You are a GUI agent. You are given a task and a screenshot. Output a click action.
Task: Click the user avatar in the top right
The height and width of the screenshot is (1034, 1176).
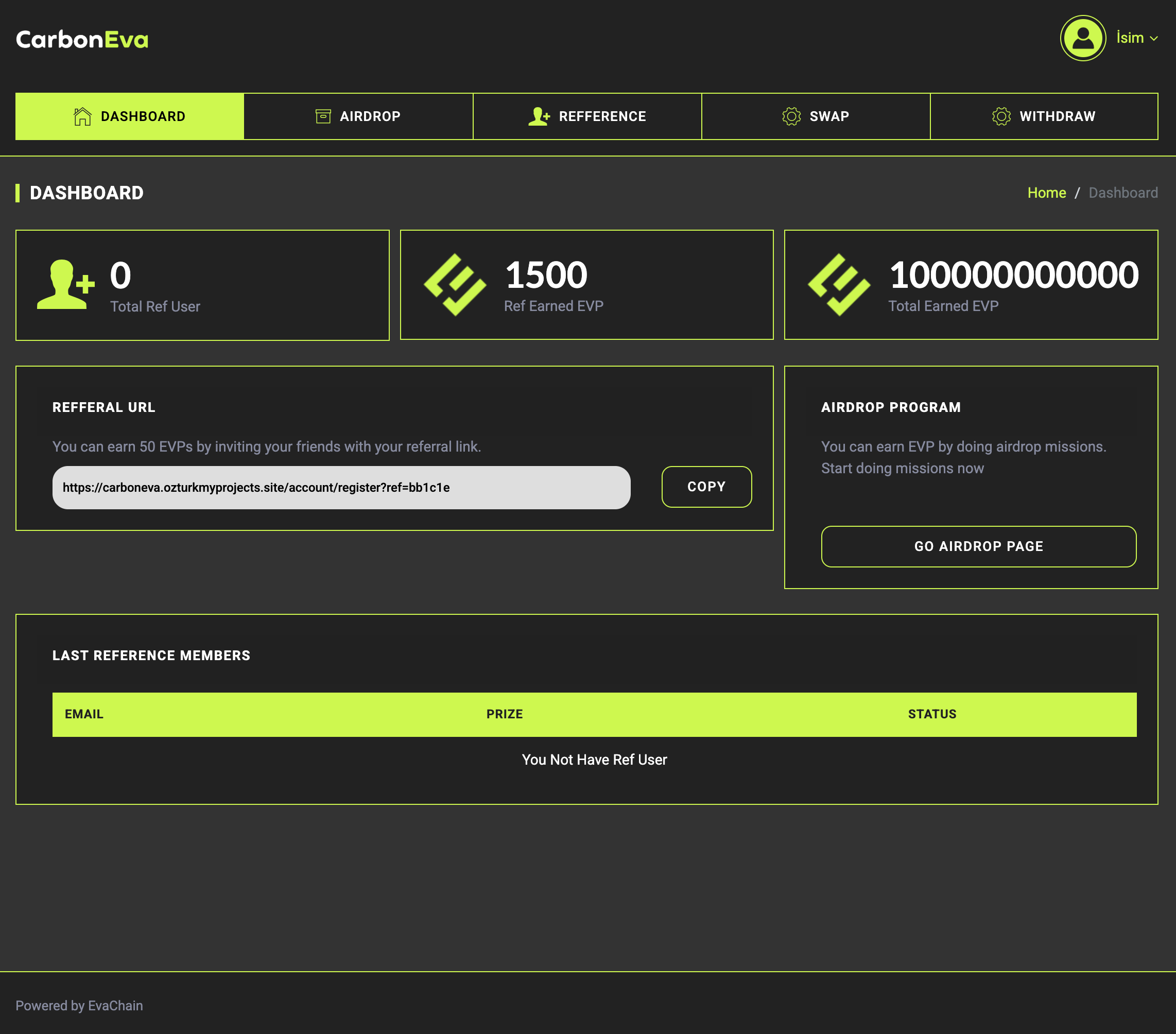[1083, 38]
